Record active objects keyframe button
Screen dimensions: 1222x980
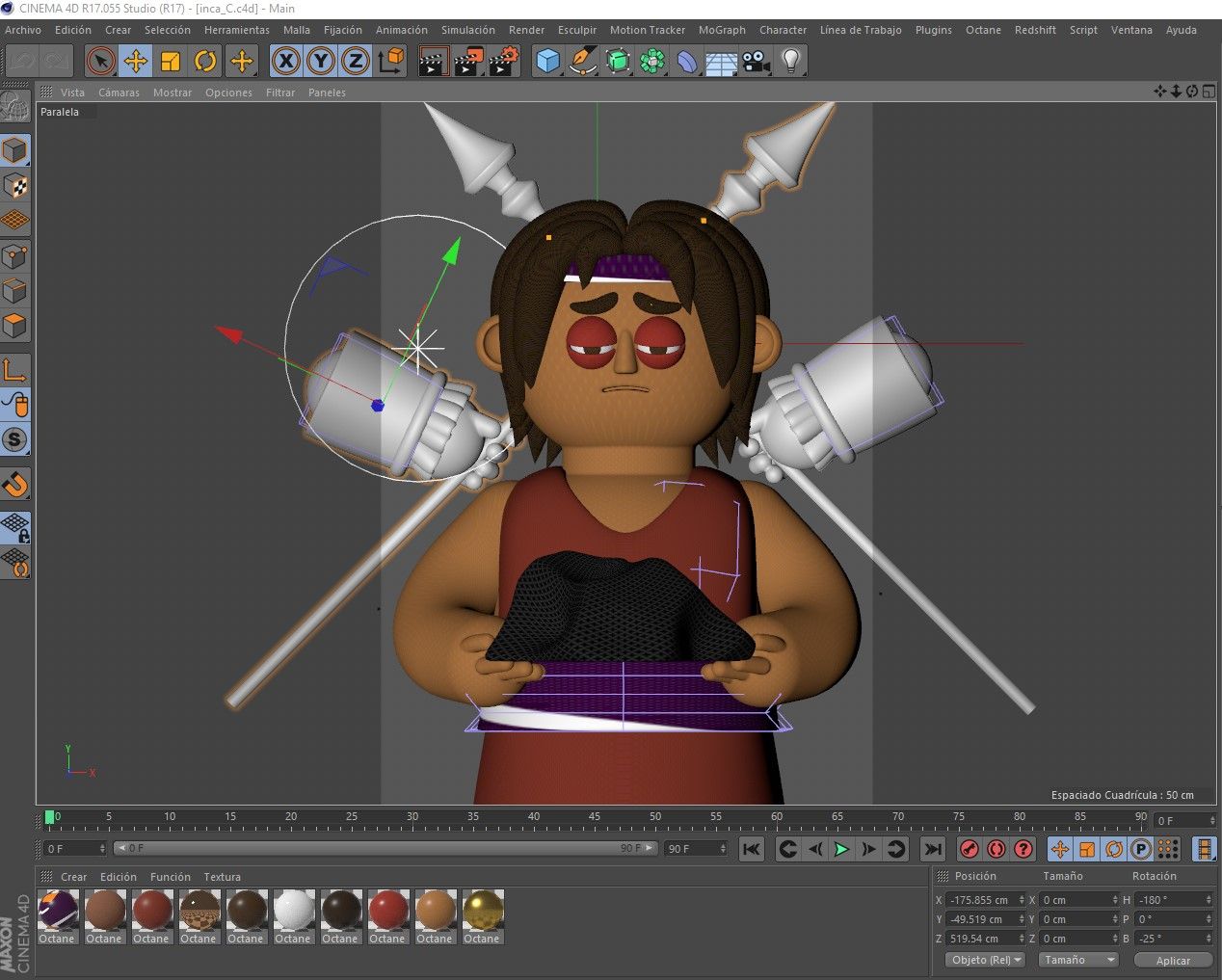pyautogui.click(x=970, y=849)
